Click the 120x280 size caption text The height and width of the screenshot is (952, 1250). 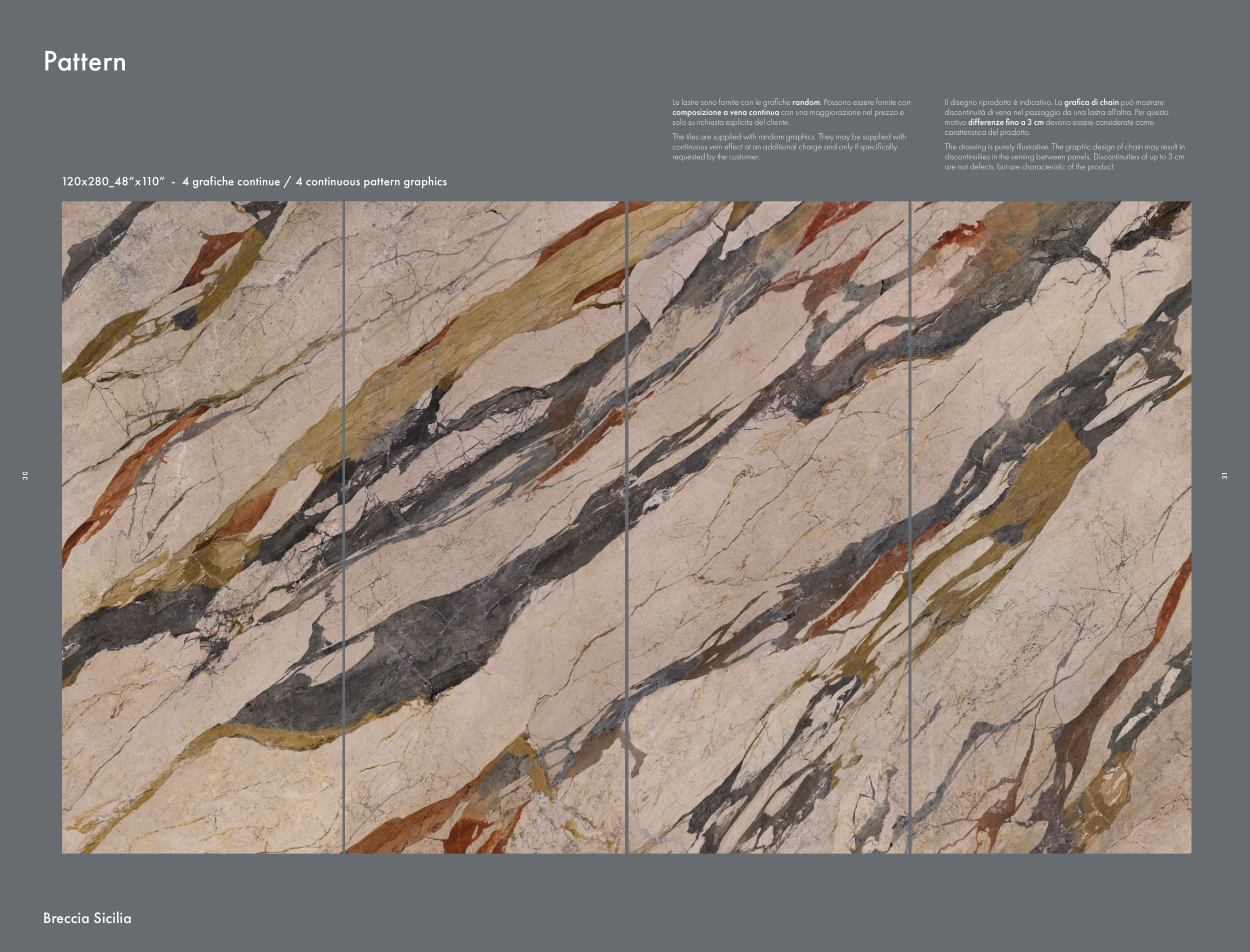click(x=113, y=182)
